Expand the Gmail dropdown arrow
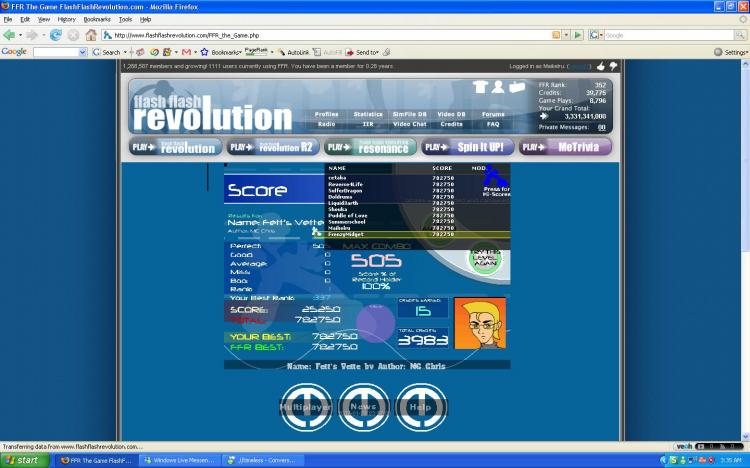The height and width of the screenshot is (468, 750). [195, 52]
